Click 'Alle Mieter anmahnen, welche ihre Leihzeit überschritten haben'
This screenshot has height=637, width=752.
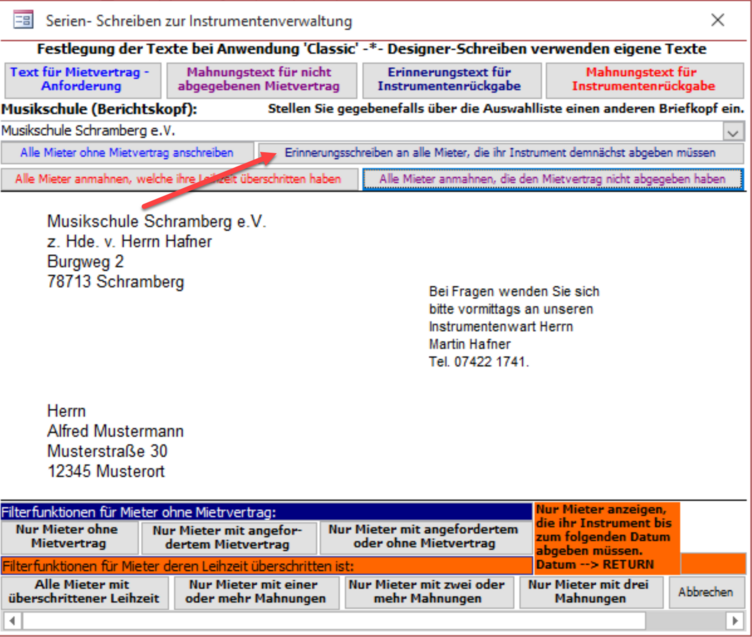click(x=179, y=178)
